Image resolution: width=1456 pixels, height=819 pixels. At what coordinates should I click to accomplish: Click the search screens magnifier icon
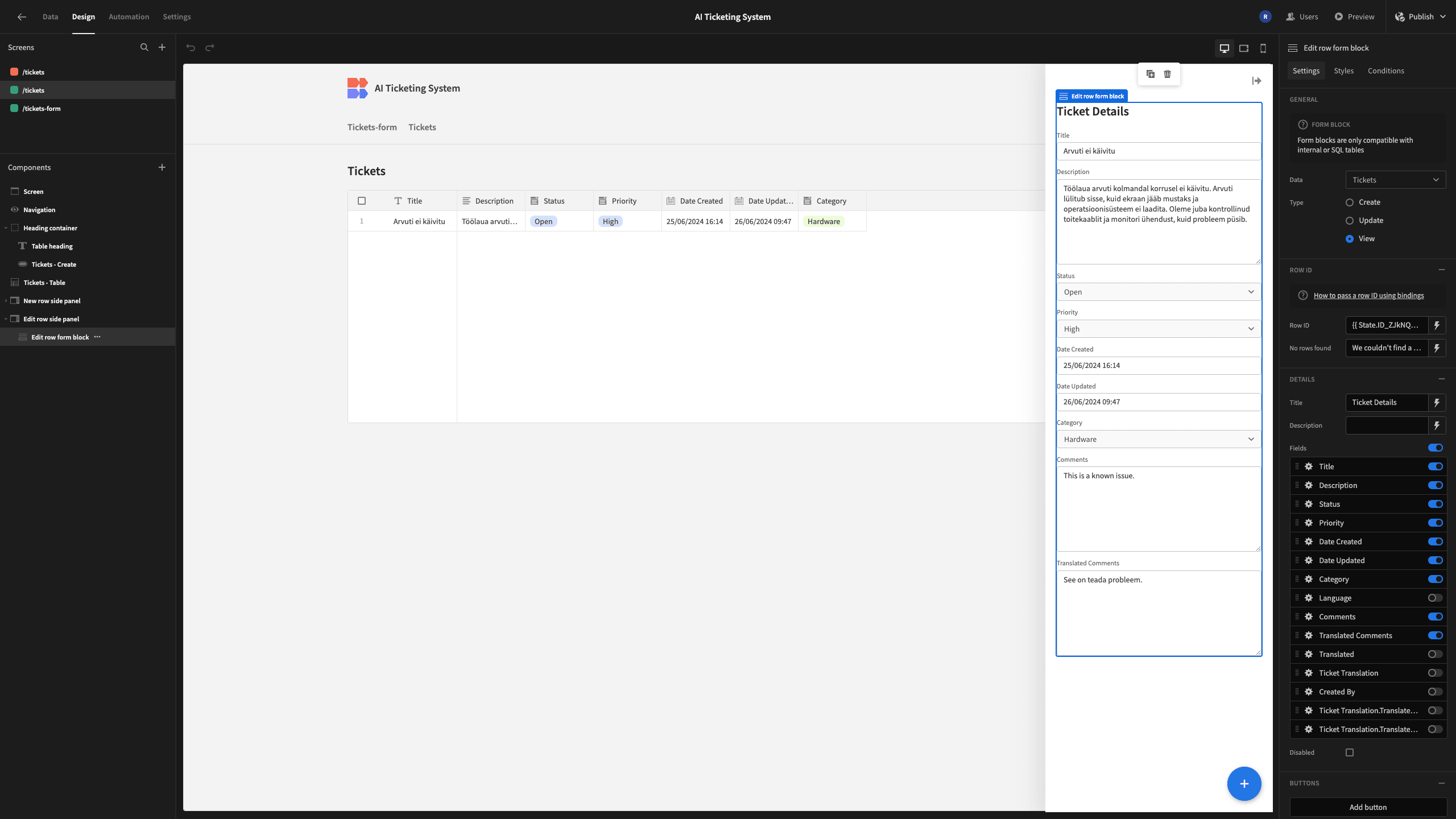click(144, 47)
